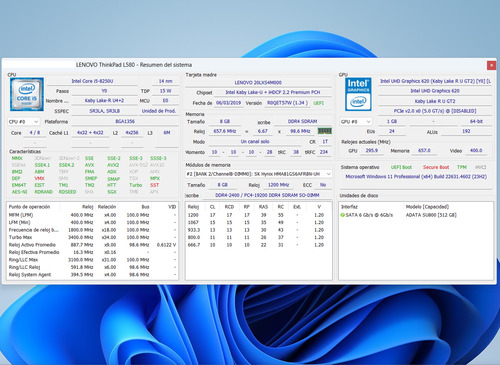Select the Un canal solo mode field
The height and width of the screenshot is (365, 500).
[x=255, y=141]
